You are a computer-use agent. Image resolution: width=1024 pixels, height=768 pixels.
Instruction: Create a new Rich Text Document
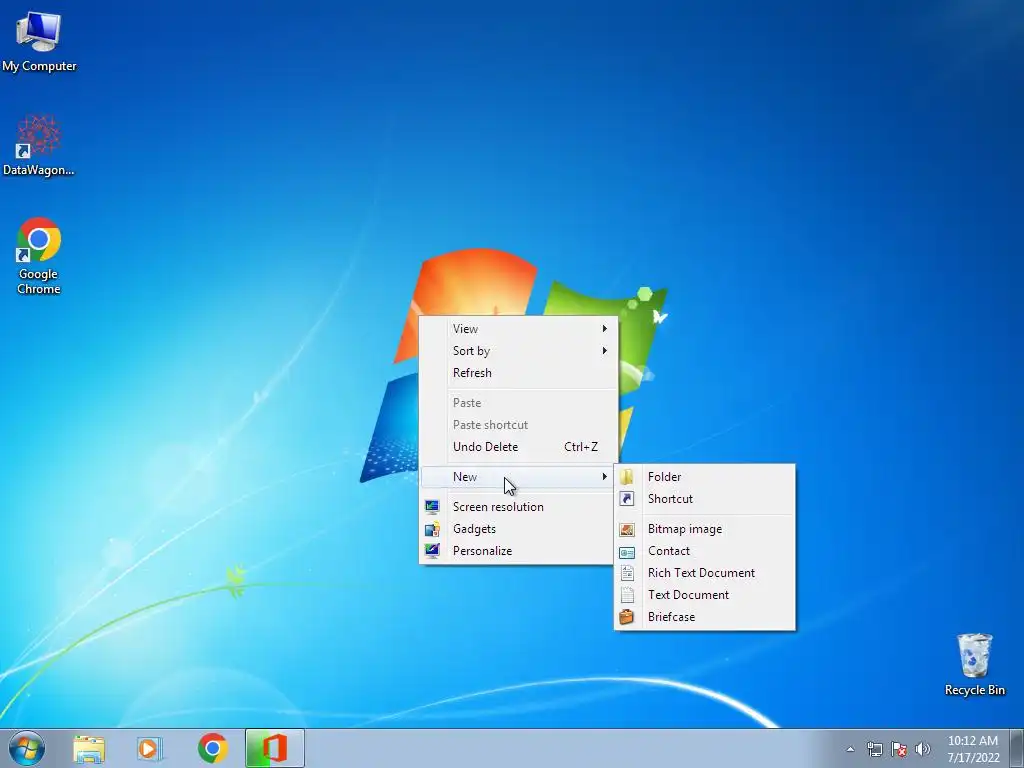click(705, 573)
